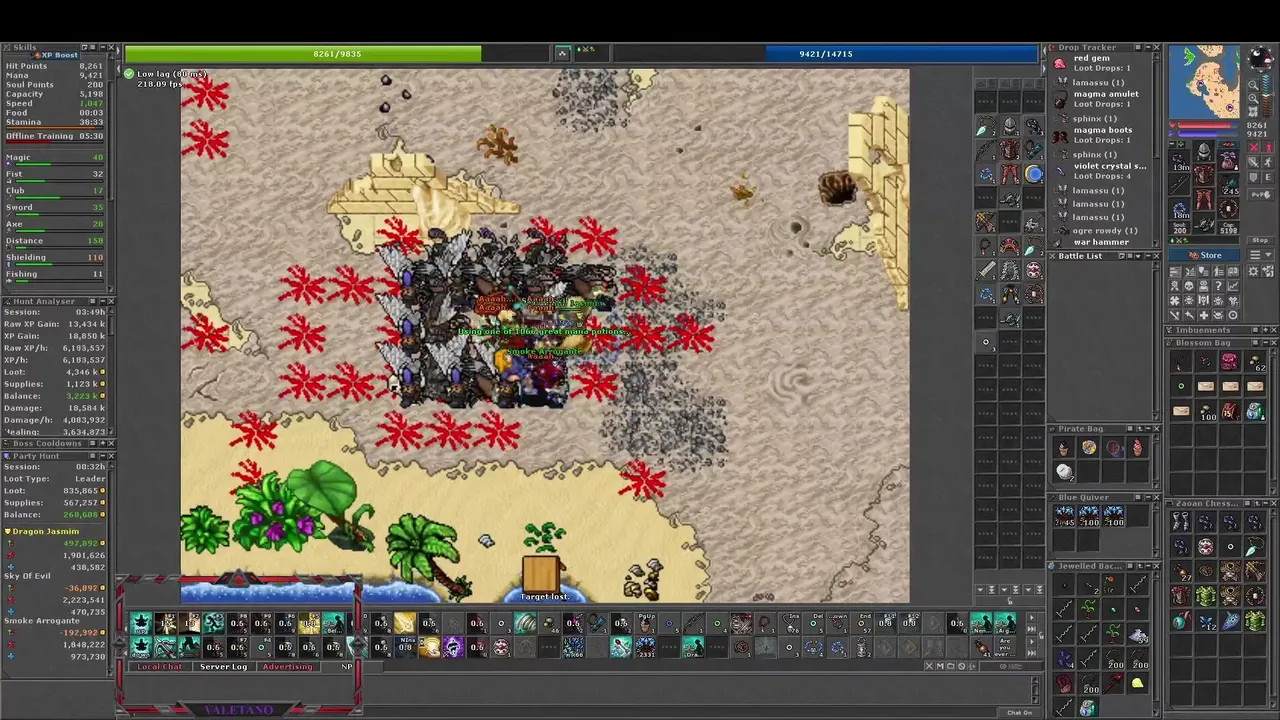Click the ice cream cone in Pirate Bag
The width and height of the screenshot is (1280, 720).
pyautogui.click(x=1138, y=447)
